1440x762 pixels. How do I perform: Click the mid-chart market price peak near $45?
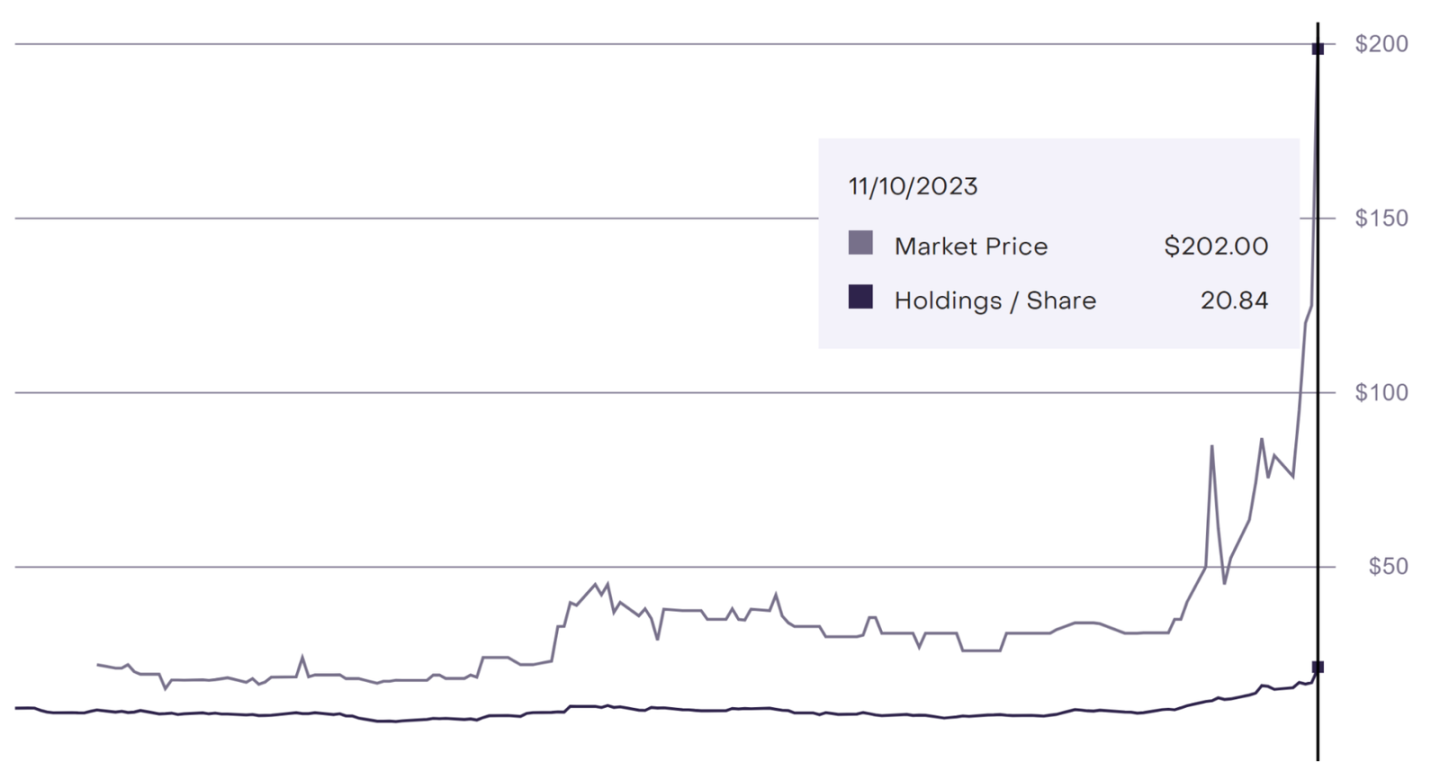pos(596,584)
